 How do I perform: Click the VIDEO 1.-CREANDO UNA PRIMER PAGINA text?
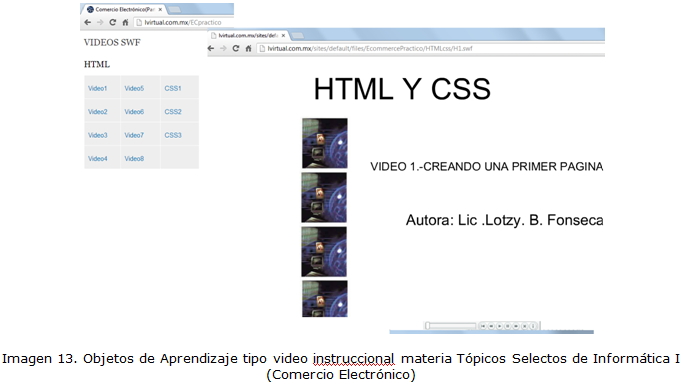[x=486, y=167]
